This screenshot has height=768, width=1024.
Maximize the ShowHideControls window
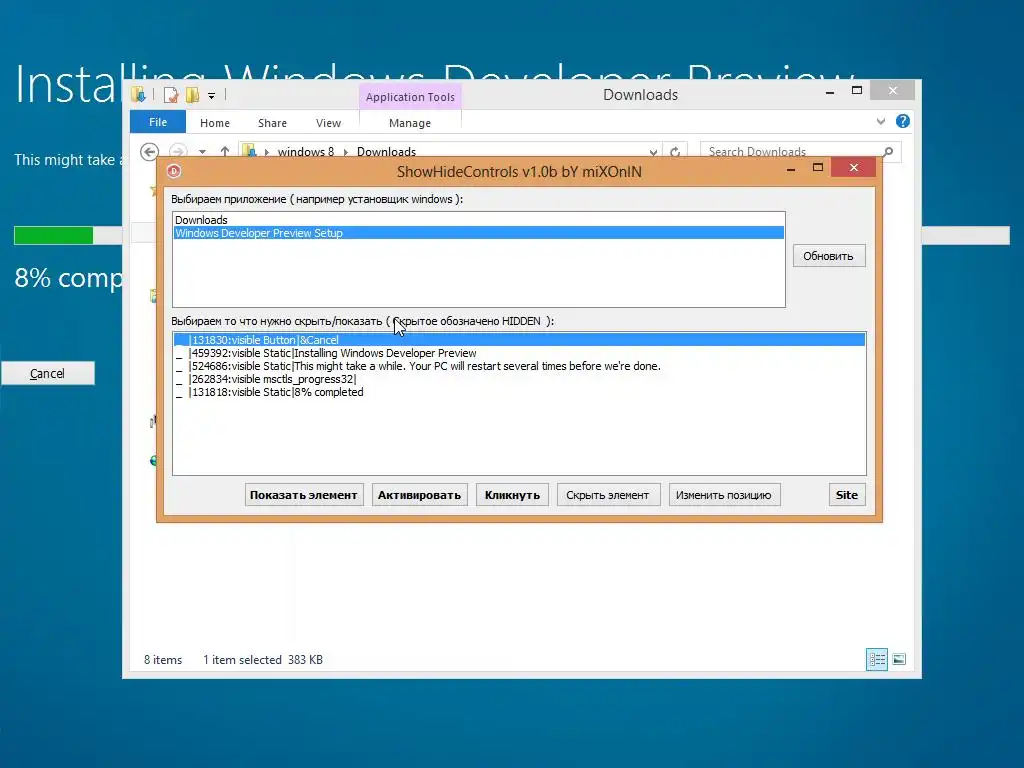click(818, 168)
